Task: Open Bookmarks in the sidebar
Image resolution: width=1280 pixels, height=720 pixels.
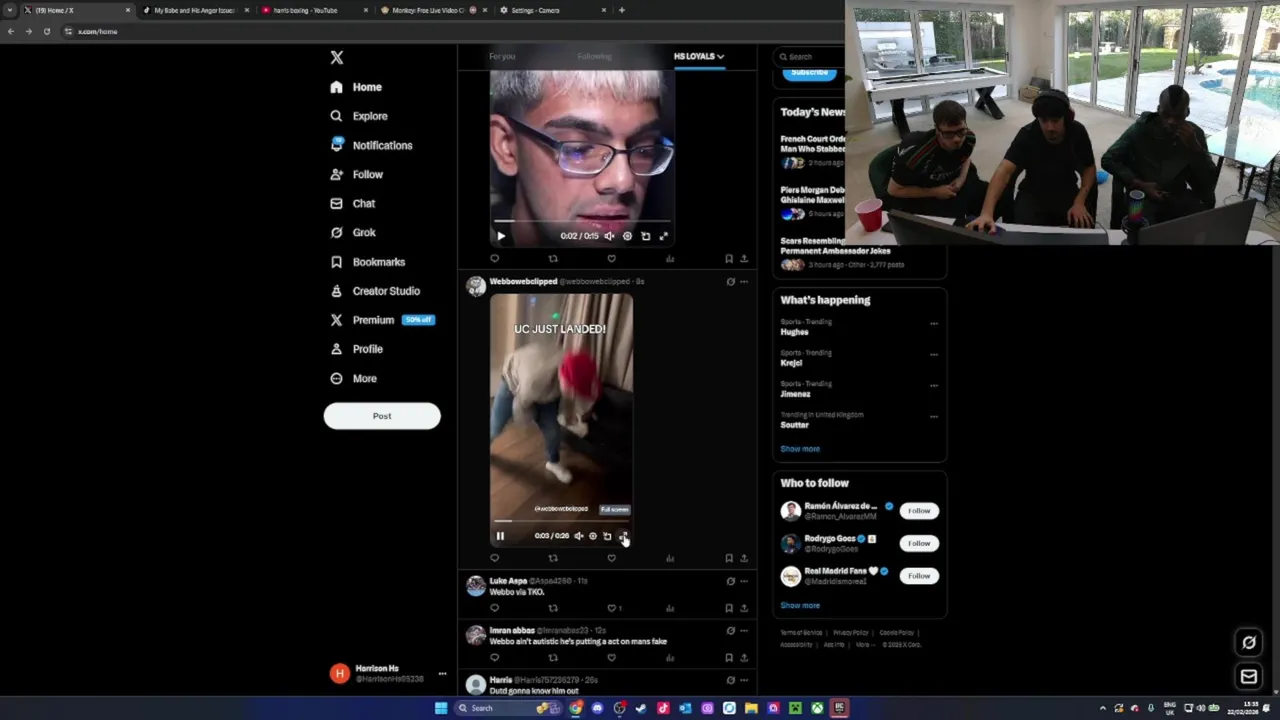Action: [x=367, y=262]
